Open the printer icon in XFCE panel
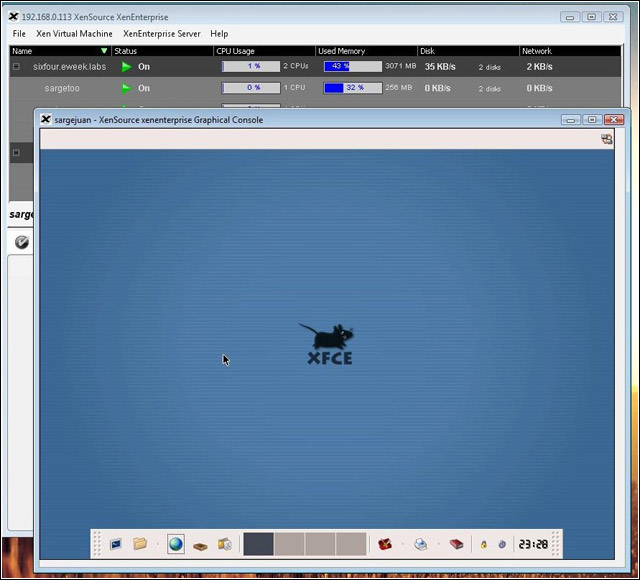Screen dimensions: 640x580 point(421,544)
